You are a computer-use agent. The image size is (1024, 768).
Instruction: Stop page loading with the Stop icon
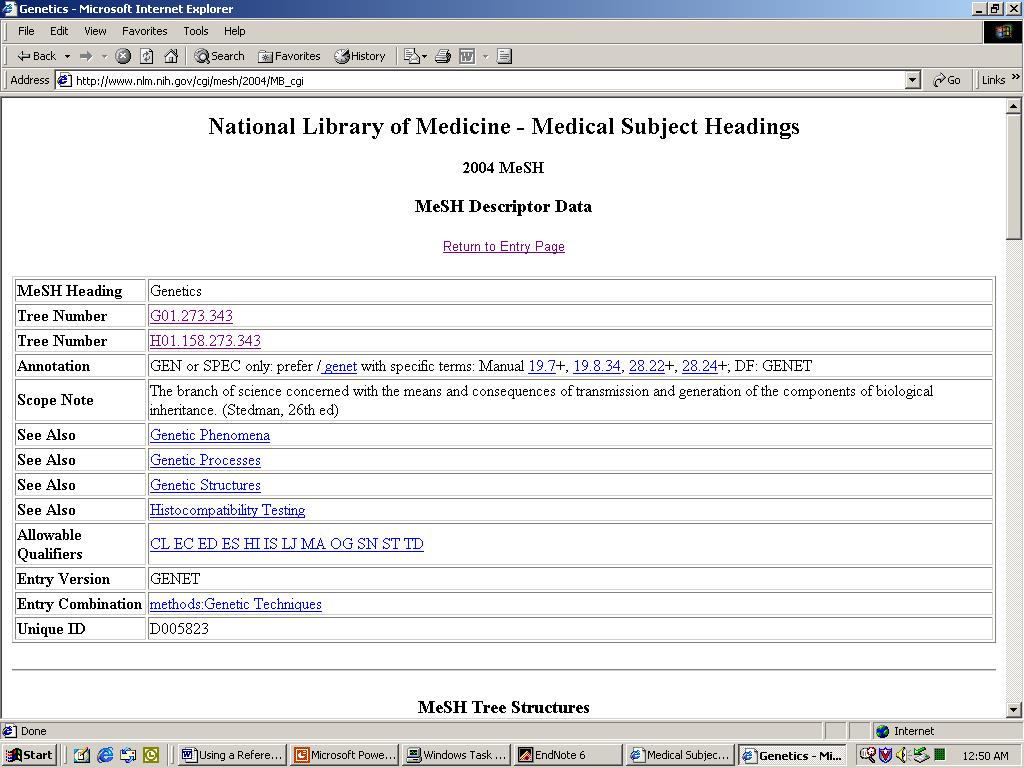pos(123,56)
